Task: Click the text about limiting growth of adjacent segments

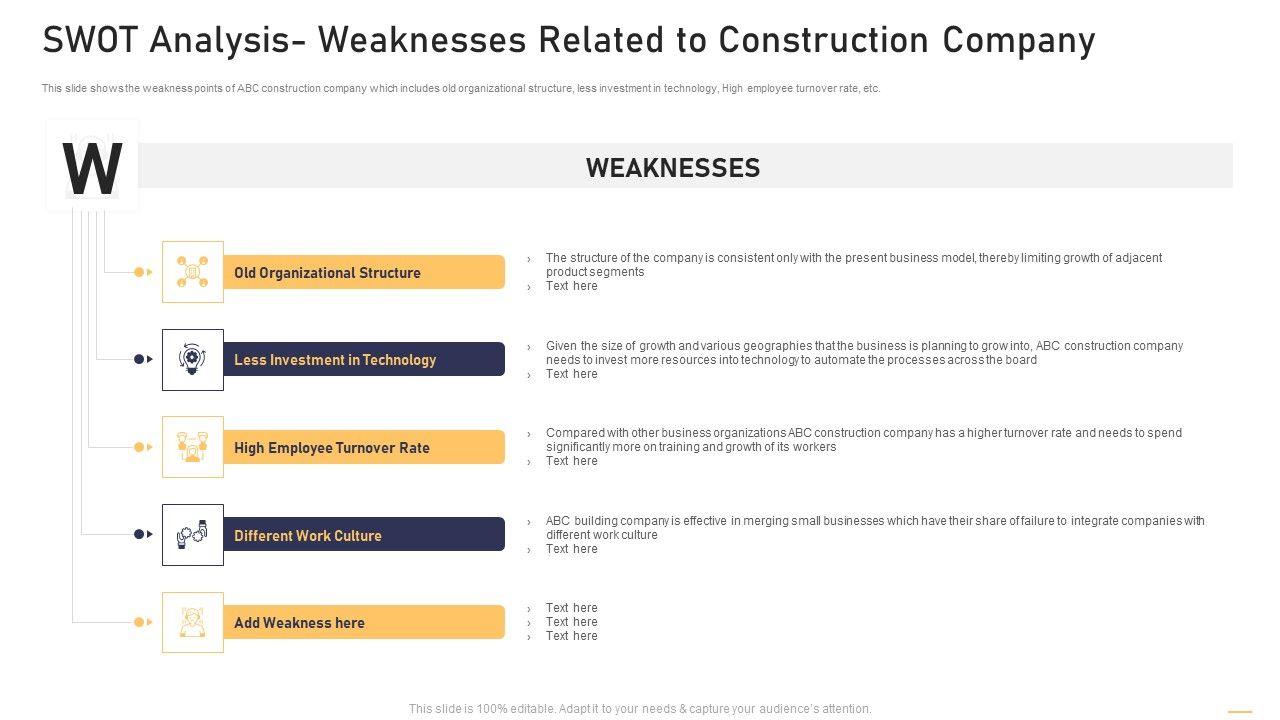Action: 853,264
